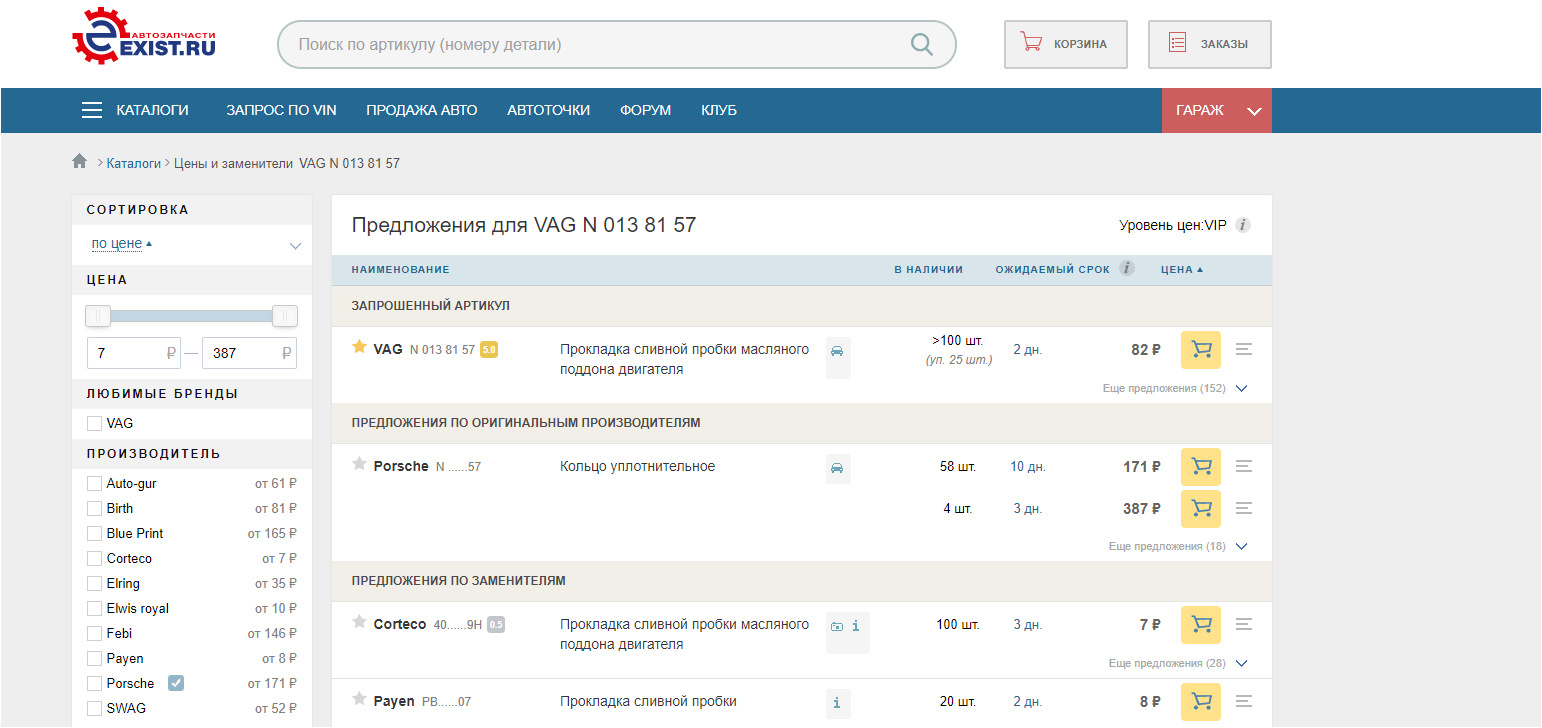Click minimum price field with 7

(x=134, y=353)
